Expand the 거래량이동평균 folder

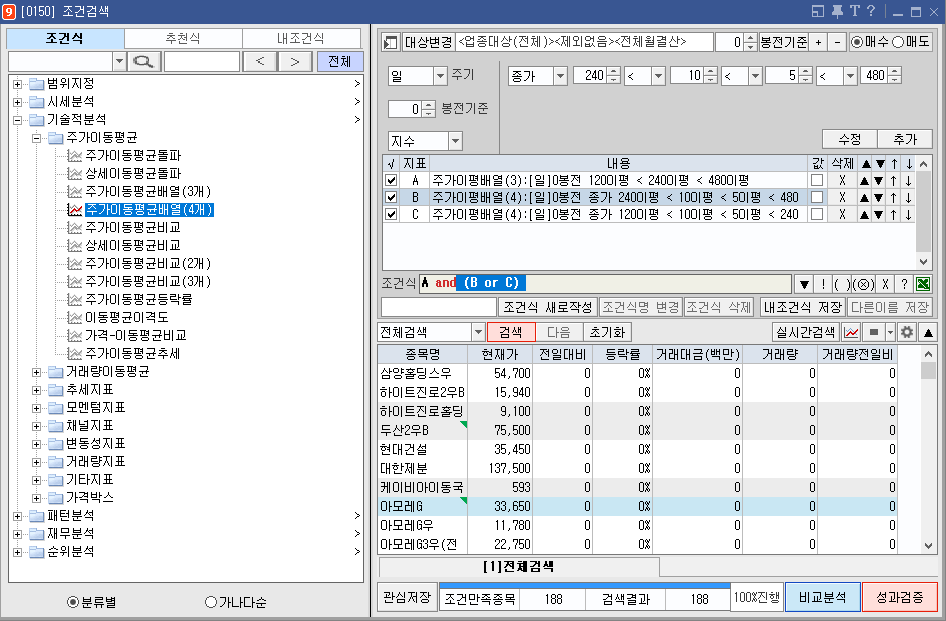[36, 372]
